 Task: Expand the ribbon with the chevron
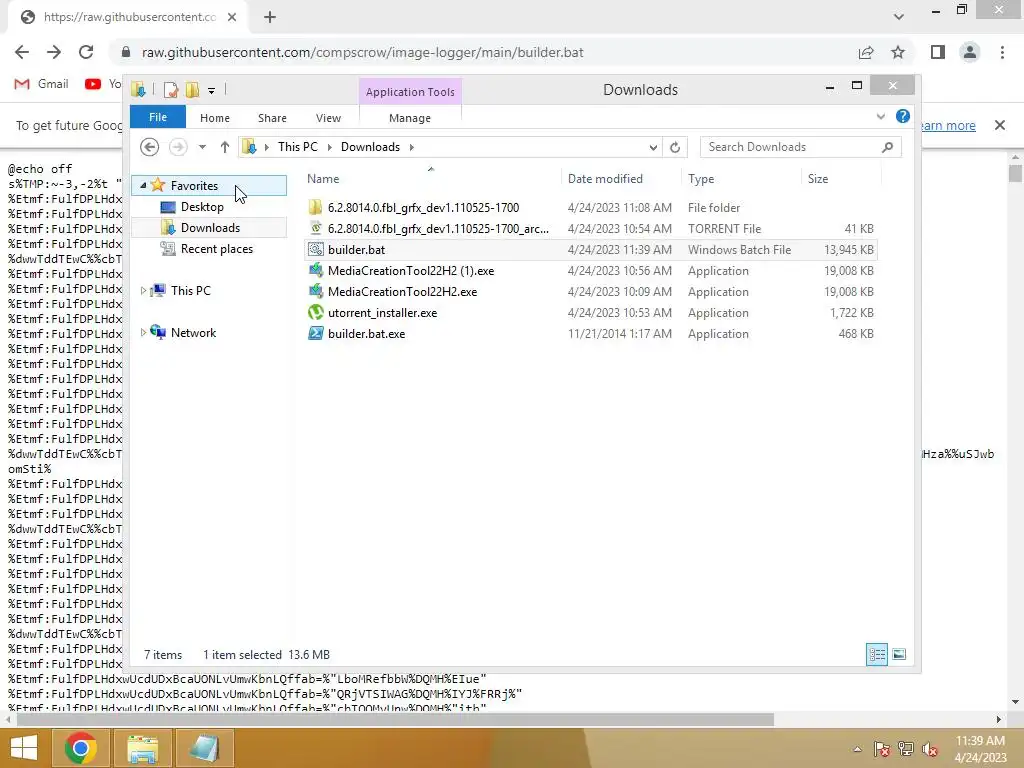pos(880,116)
